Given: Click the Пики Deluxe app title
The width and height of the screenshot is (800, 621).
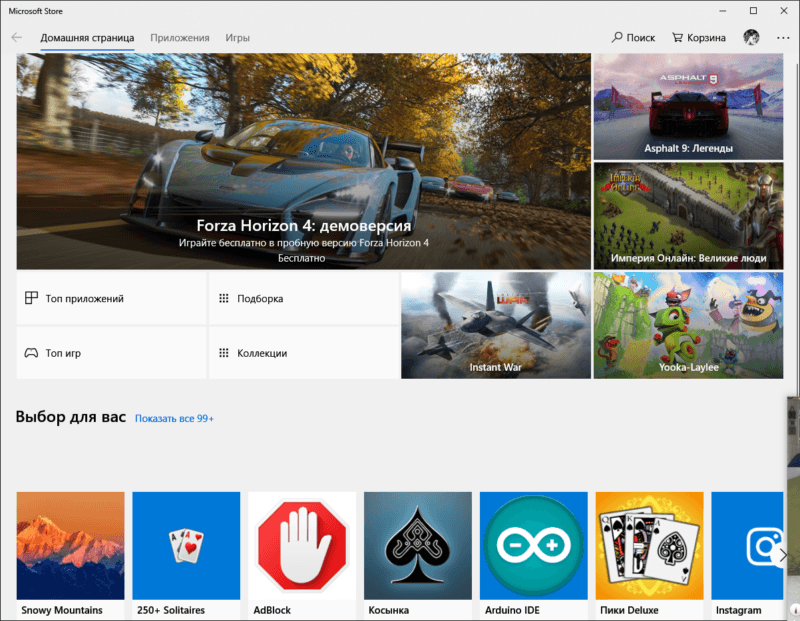Looking at the screenshot, I should (x=629, y=610).
